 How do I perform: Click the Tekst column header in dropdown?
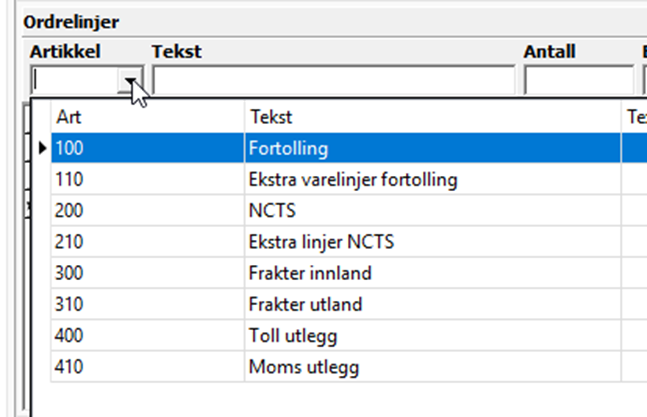tap(433, 117)
